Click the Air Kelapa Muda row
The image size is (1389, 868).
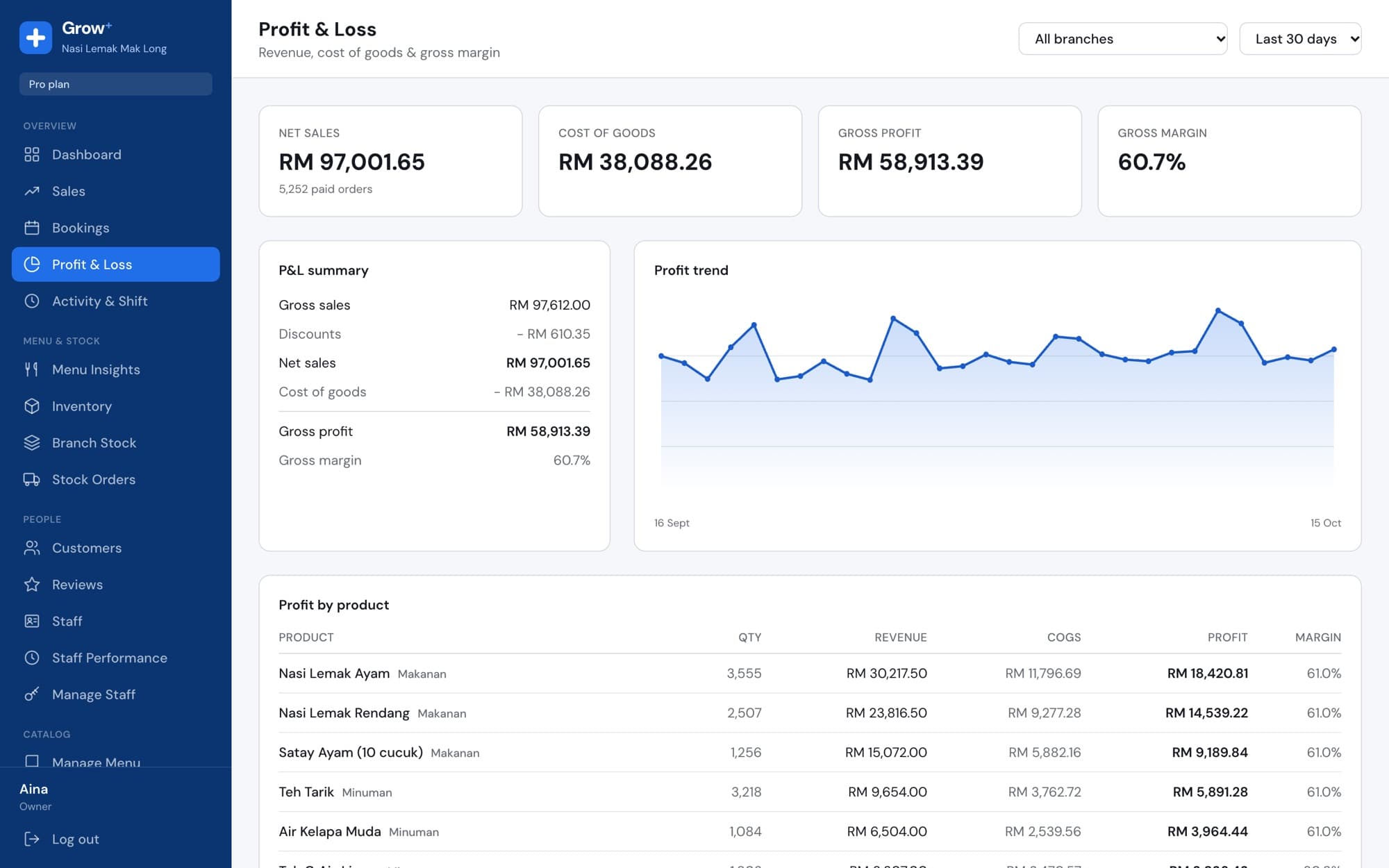click(810, 831)
